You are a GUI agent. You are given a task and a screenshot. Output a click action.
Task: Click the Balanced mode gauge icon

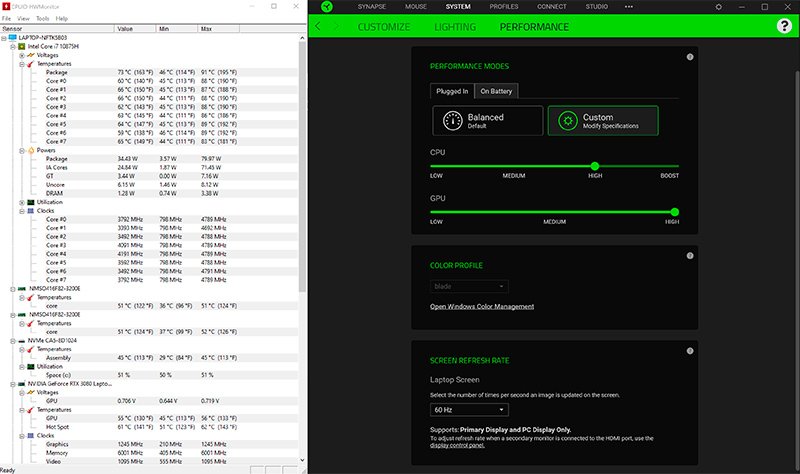pyautogui.click(x=453, y=121)
